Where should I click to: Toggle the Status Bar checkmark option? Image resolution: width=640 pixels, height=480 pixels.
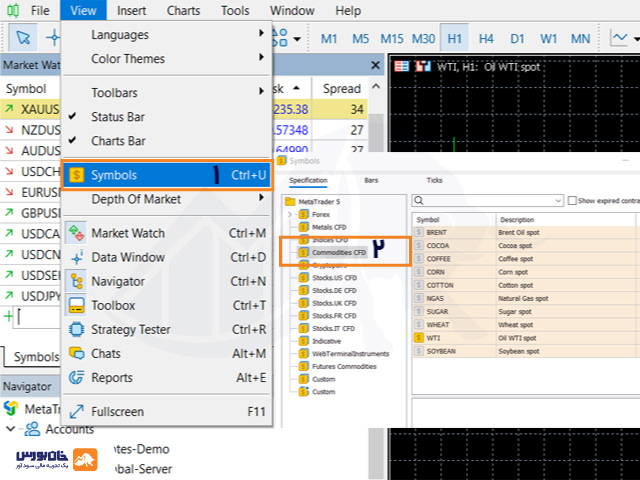click(x=117, y=117)
